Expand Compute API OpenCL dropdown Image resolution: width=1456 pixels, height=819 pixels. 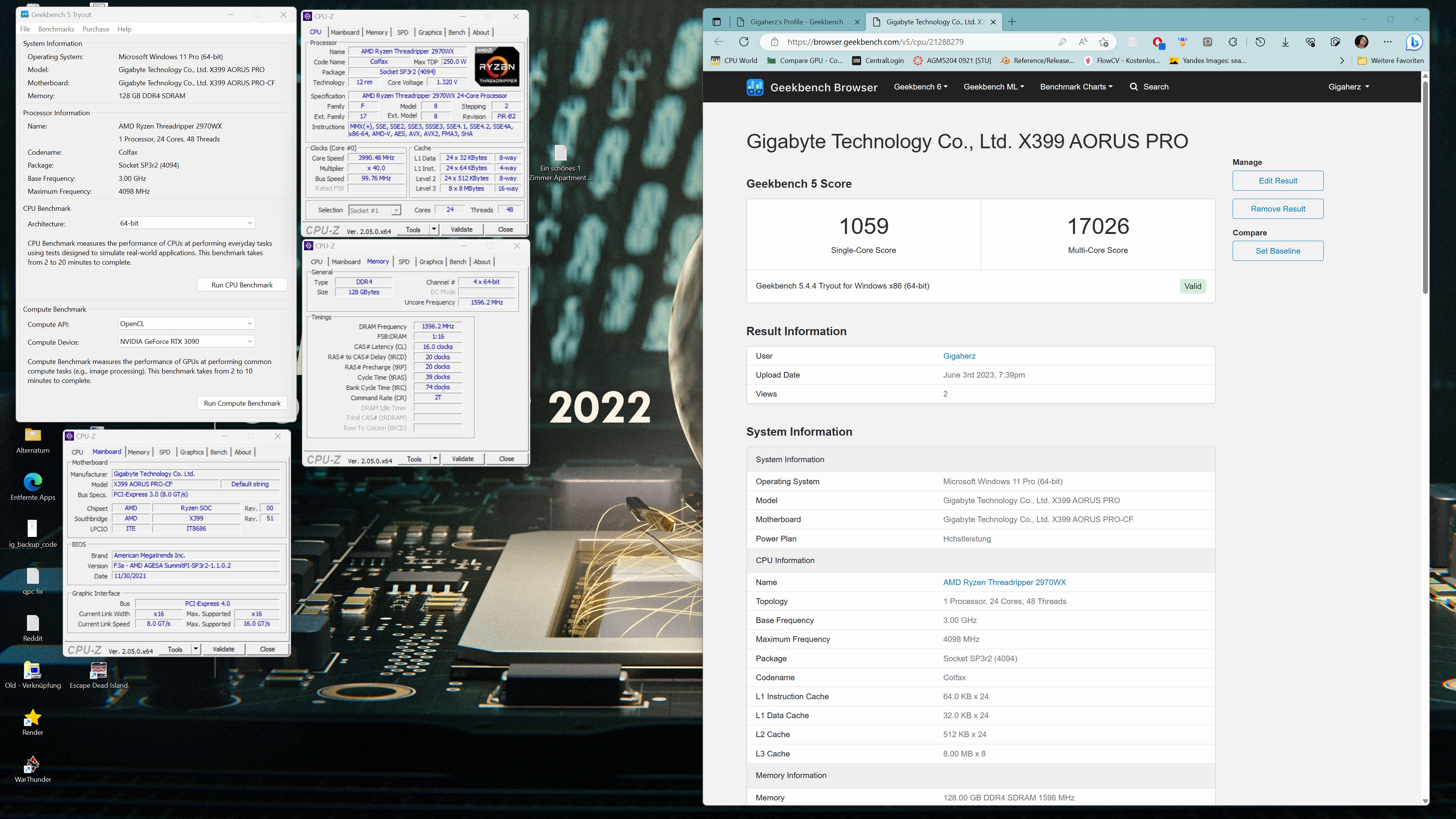pyautogui.click(x=187, y=324)
